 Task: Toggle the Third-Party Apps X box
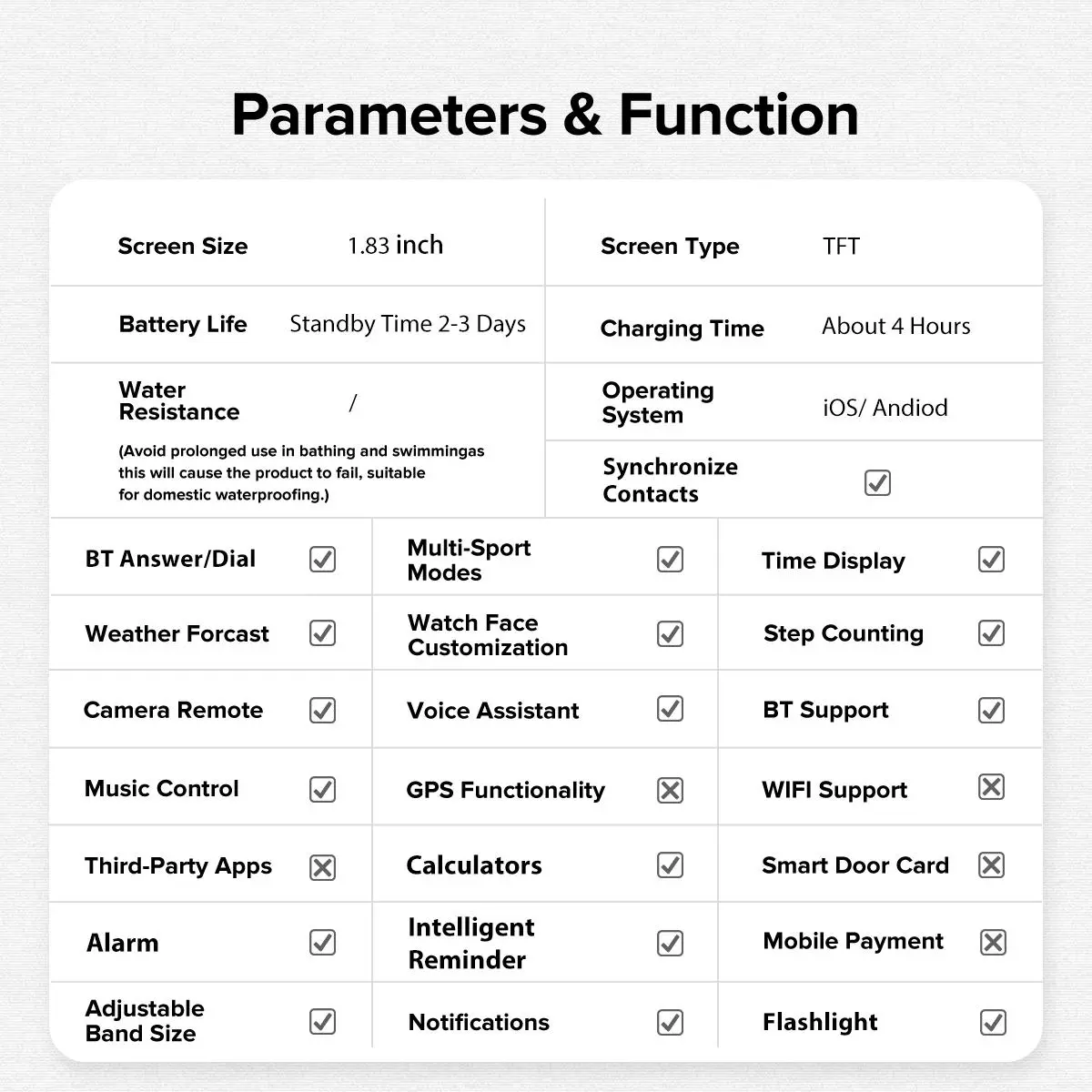coord(322,867)
